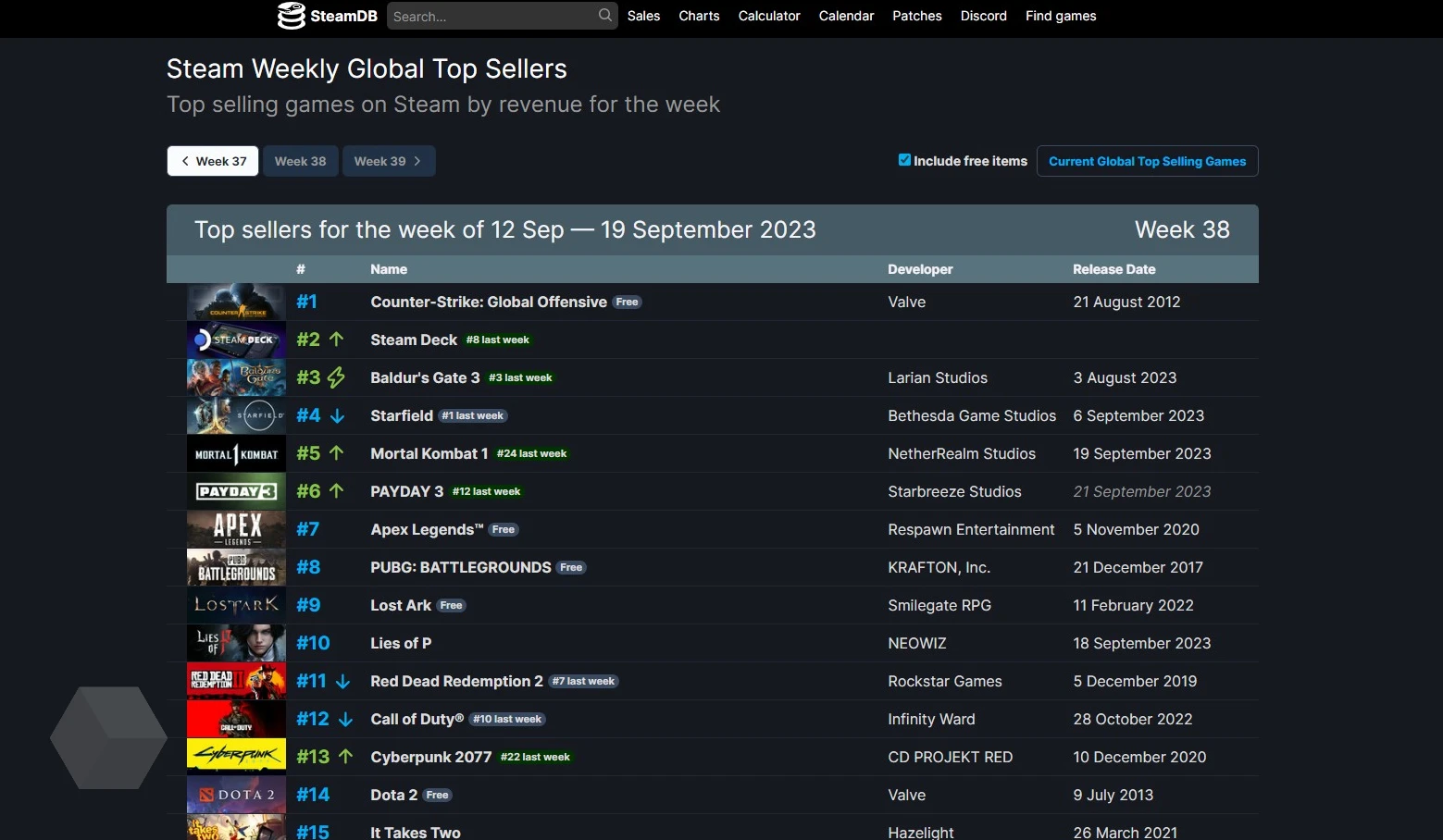Open the Discord link
Viewport: 1443px width, 840px height.
[x=984, y=16]
